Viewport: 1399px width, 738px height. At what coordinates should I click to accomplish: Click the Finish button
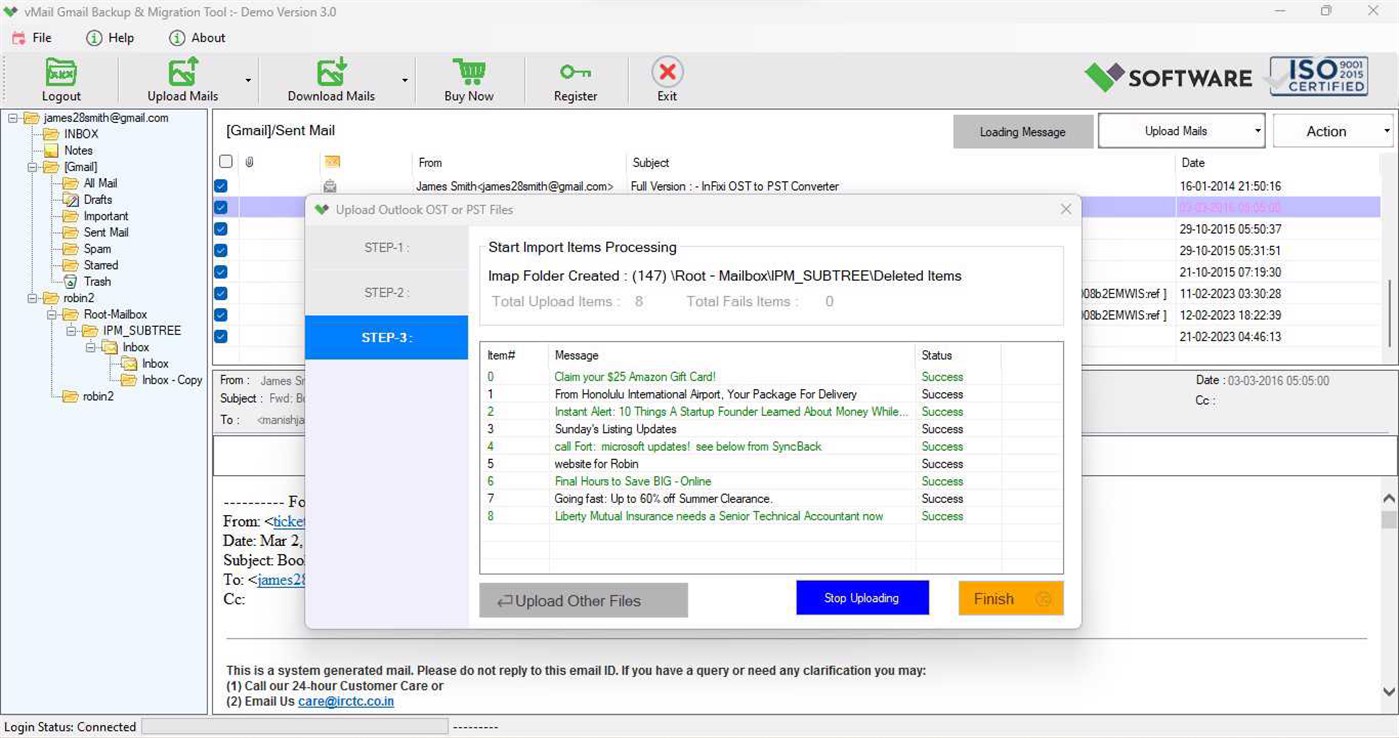[x=1011, y=598]
